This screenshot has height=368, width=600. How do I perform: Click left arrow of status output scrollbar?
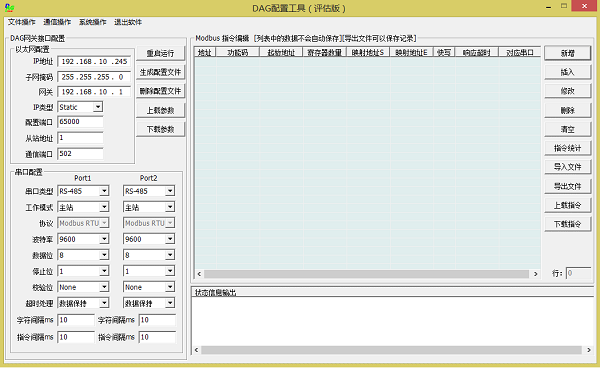coord(196,350)
